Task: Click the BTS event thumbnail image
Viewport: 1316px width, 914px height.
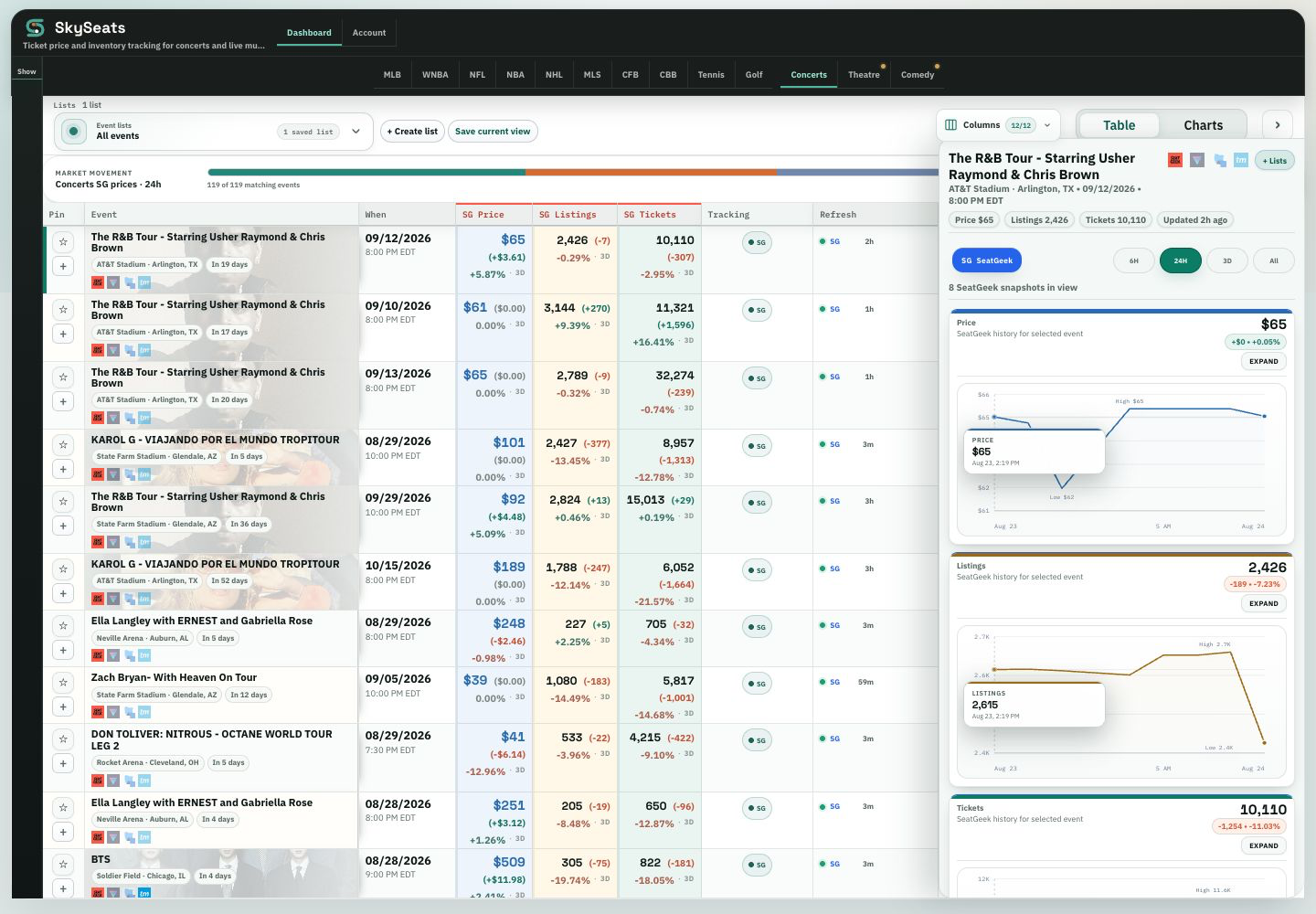Action: pyautogui.click(x=222, y=873)
